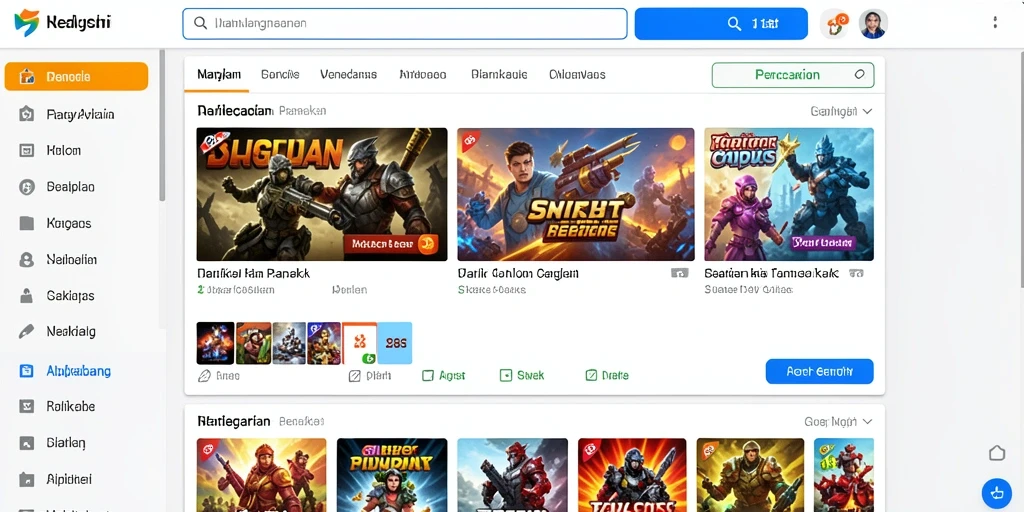The width and height of the screenshot is (1024, 512).
Task: Select the third small thumbnail in the strip
Action: click(289, 343)
